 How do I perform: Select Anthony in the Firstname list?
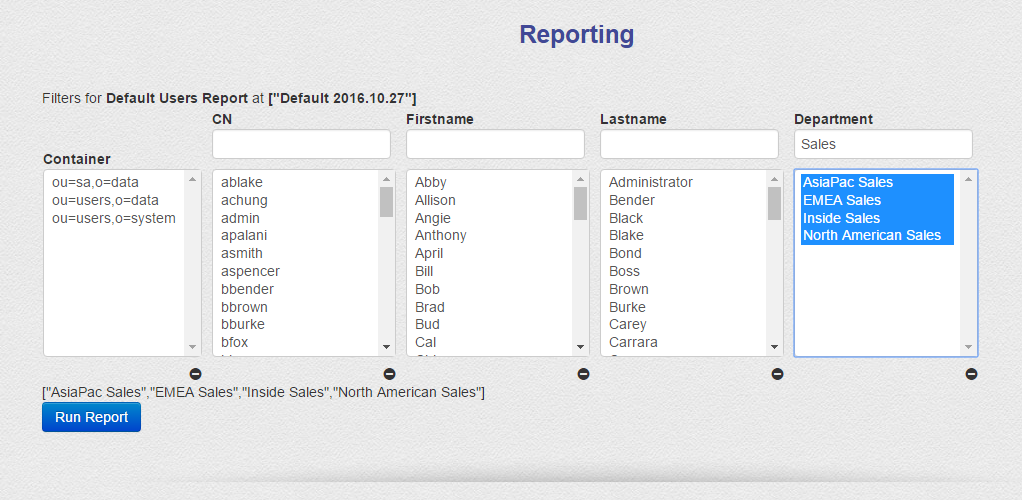pos(440,236)
